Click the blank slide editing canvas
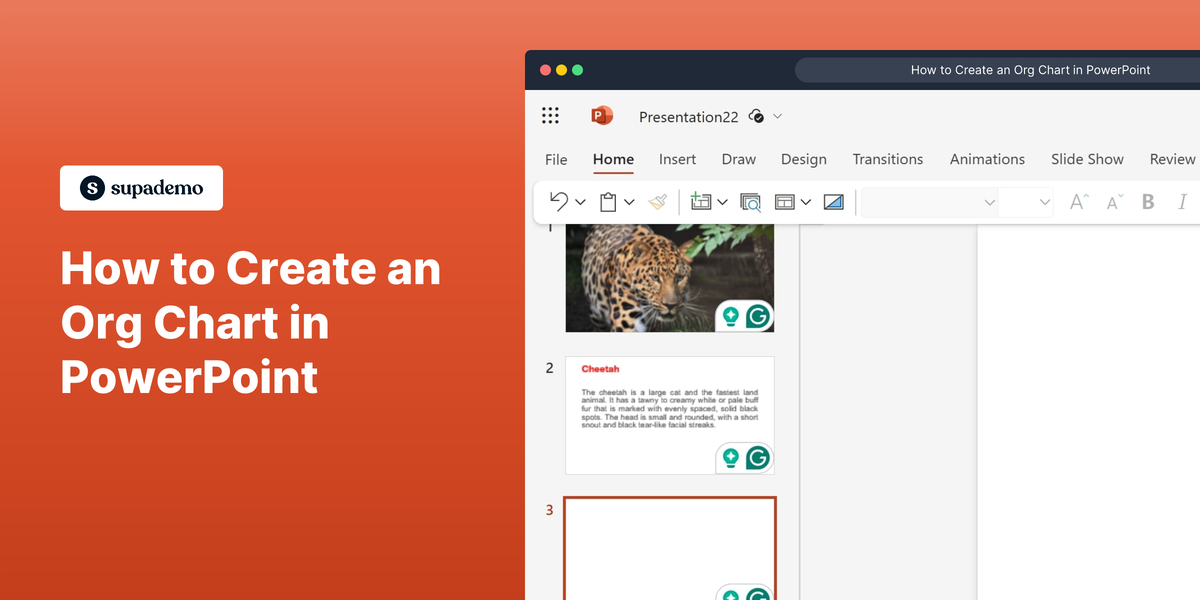 point(1088,412)
